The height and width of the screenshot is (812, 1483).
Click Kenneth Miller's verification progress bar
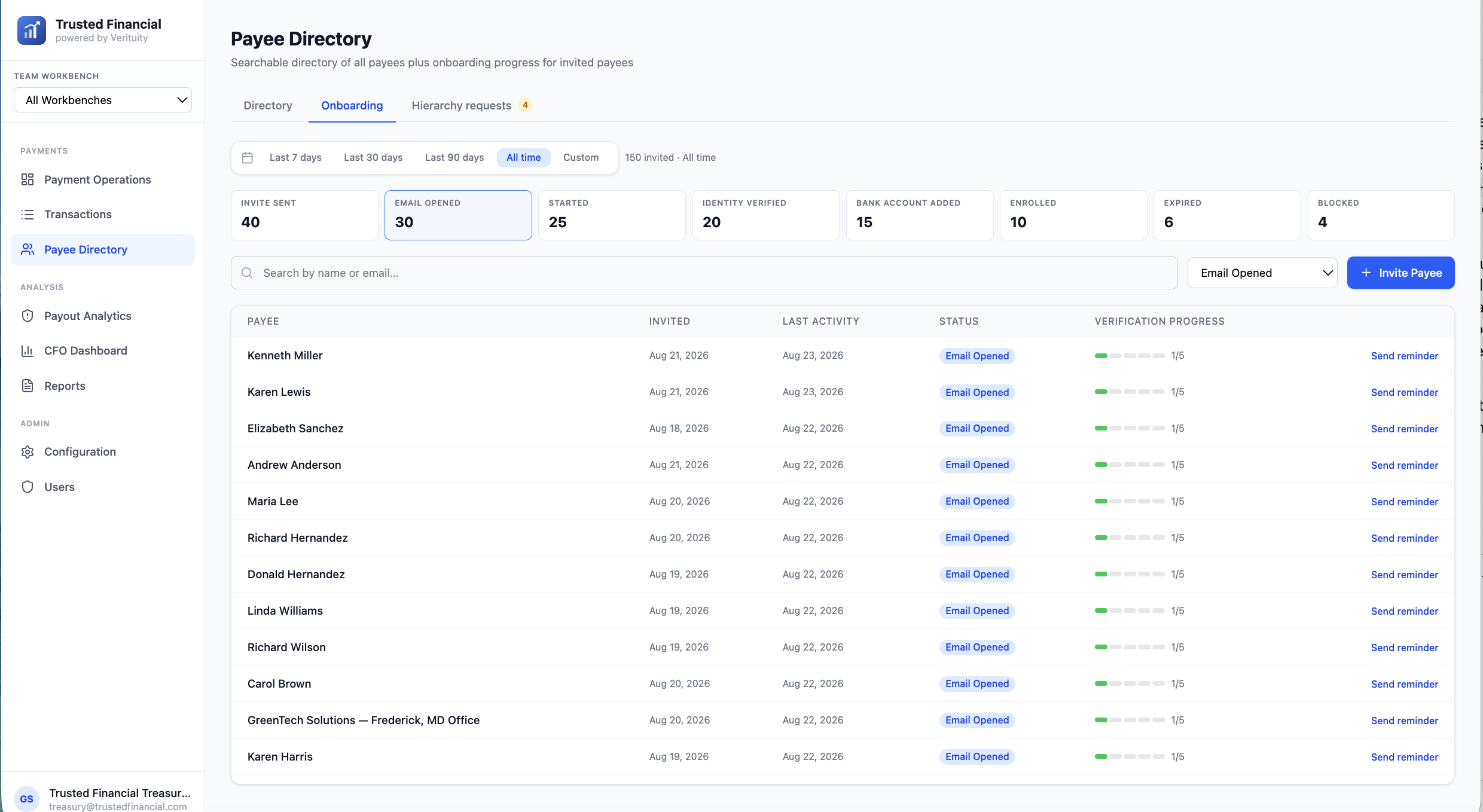(x=1130, y=356)
